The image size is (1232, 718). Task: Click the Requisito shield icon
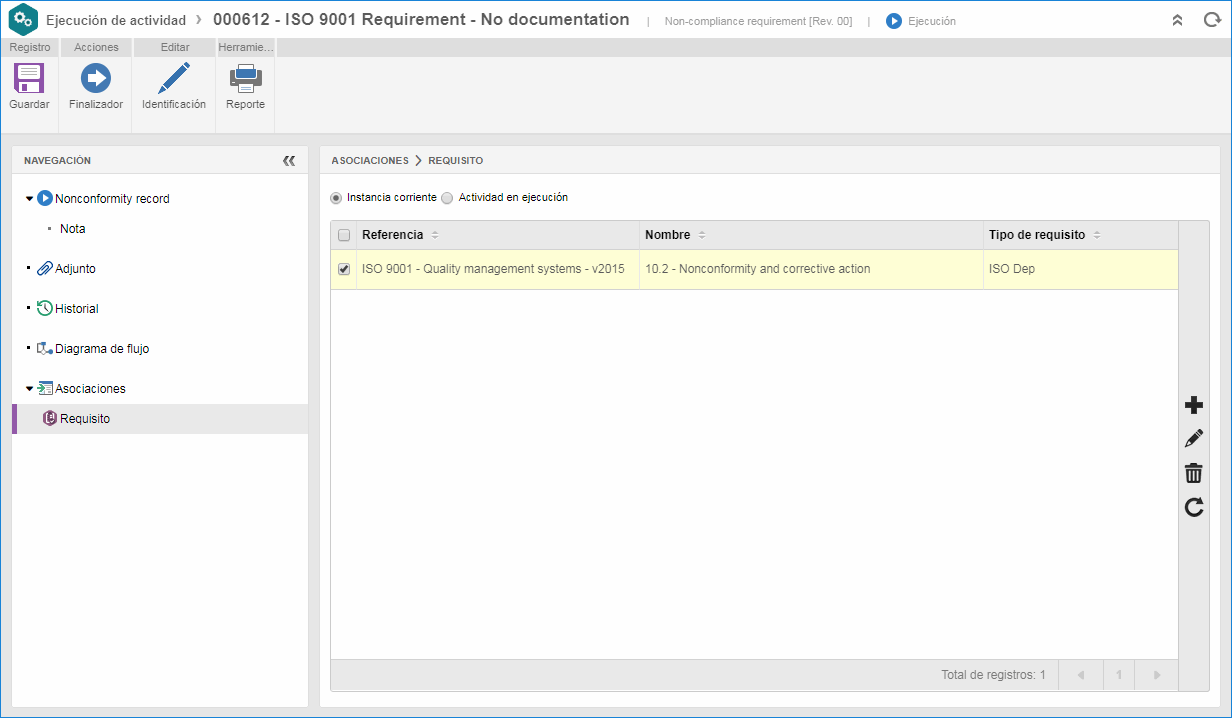click(50, 418)
